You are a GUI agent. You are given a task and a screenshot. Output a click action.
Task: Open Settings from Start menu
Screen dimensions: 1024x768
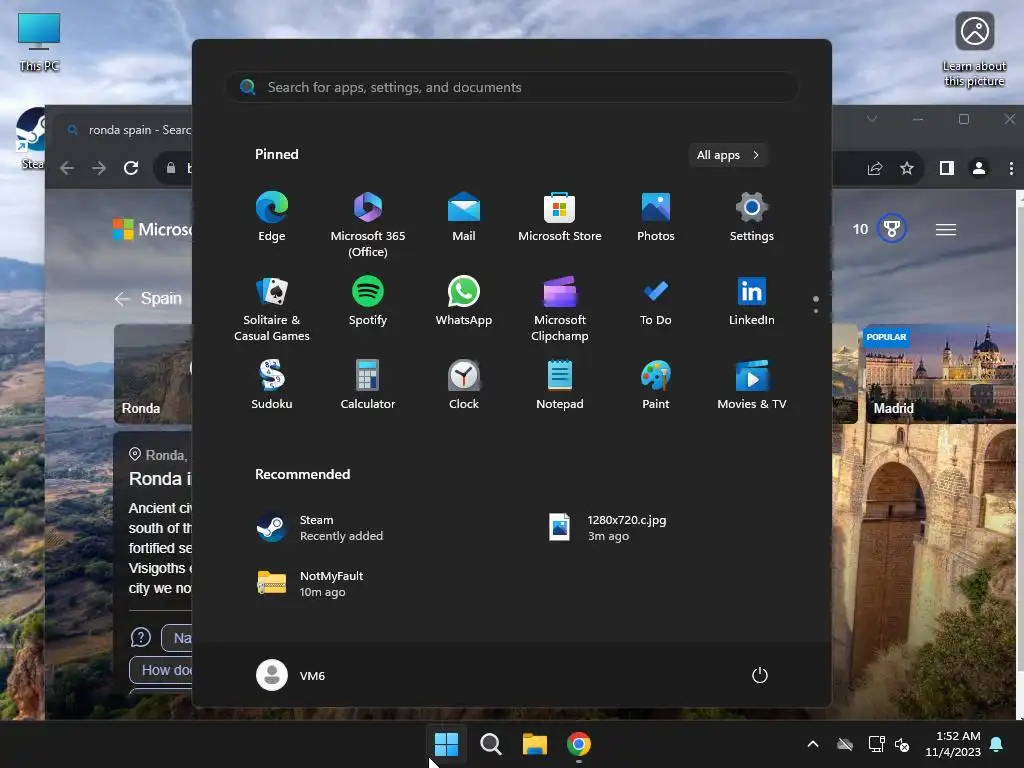click(x=752, y=217)
